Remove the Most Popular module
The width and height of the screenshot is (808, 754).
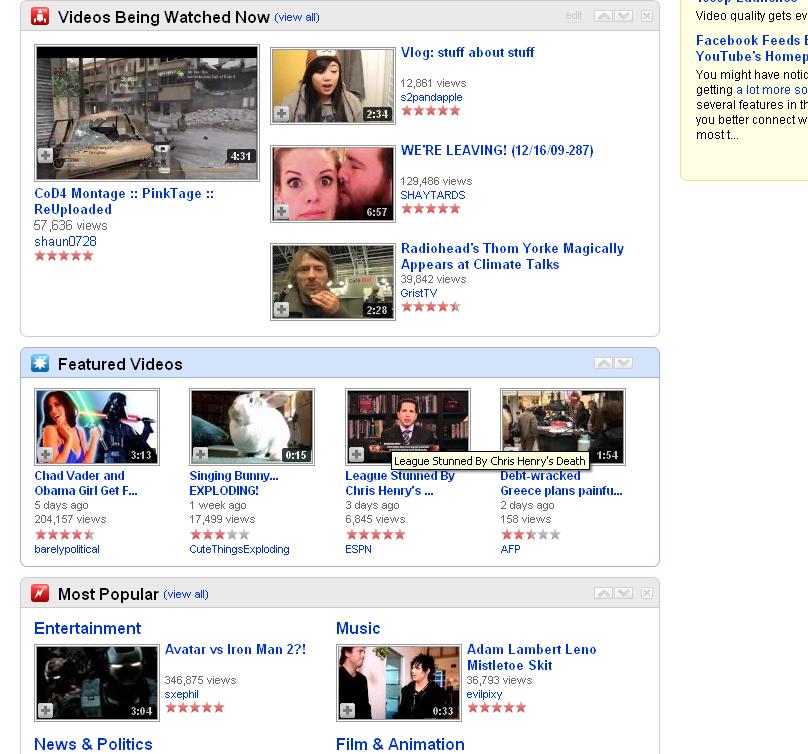[x=647, y=593]
